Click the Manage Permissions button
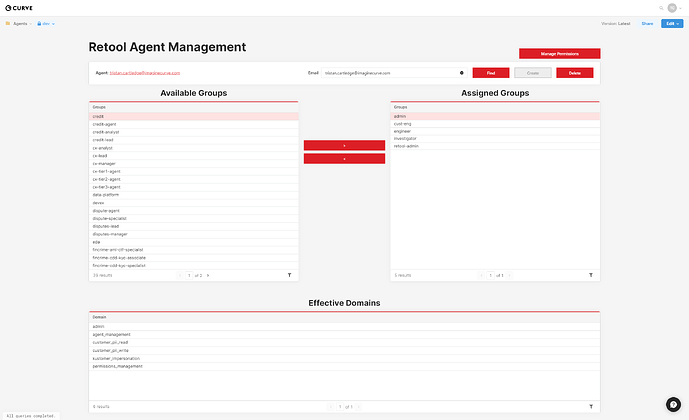 pyautogui.click(x=559, y=54)
